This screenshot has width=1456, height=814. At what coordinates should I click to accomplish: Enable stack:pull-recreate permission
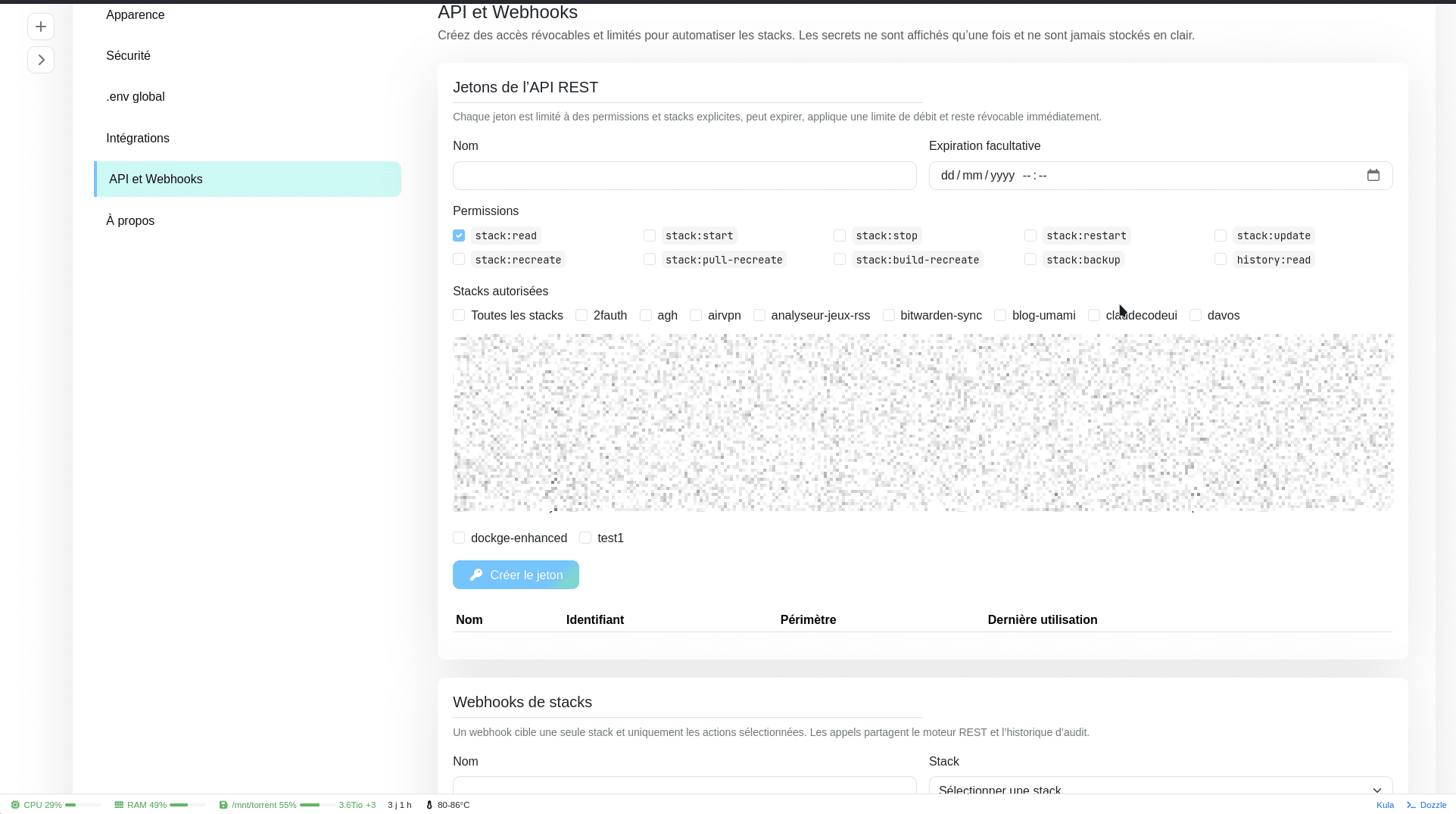tap(650, 260)
